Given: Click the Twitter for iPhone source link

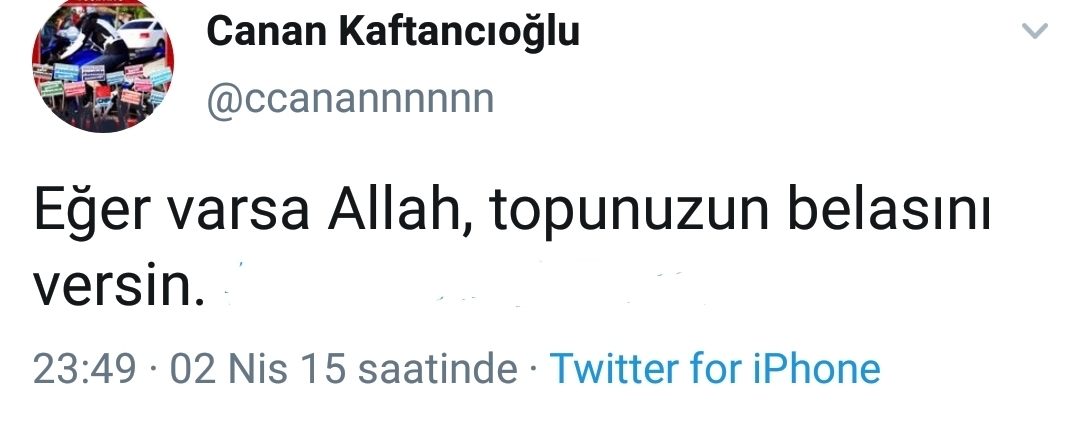Looking at the screenshot, I should pos(715,368).
